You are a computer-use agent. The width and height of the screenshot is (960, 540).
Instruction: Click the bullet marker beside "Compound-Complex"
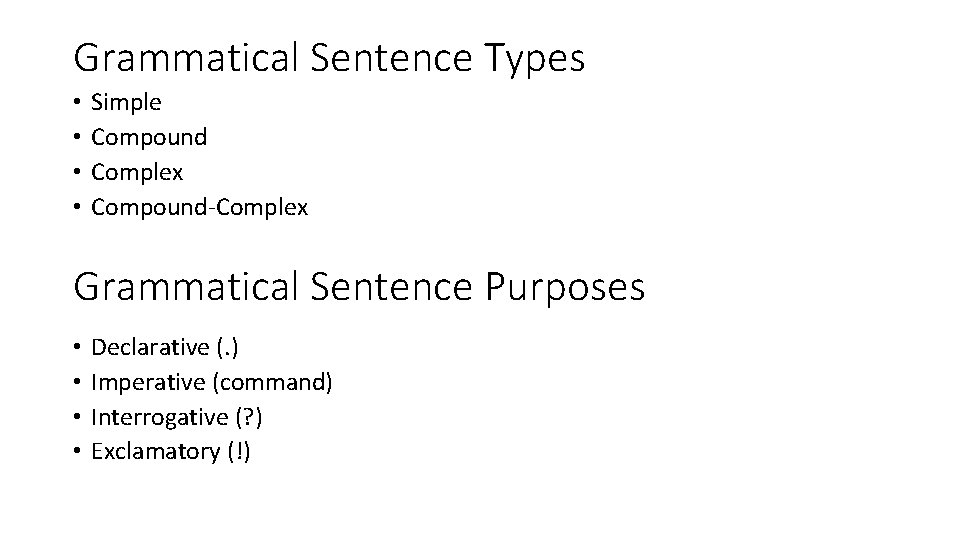click(x=77, y=207)
